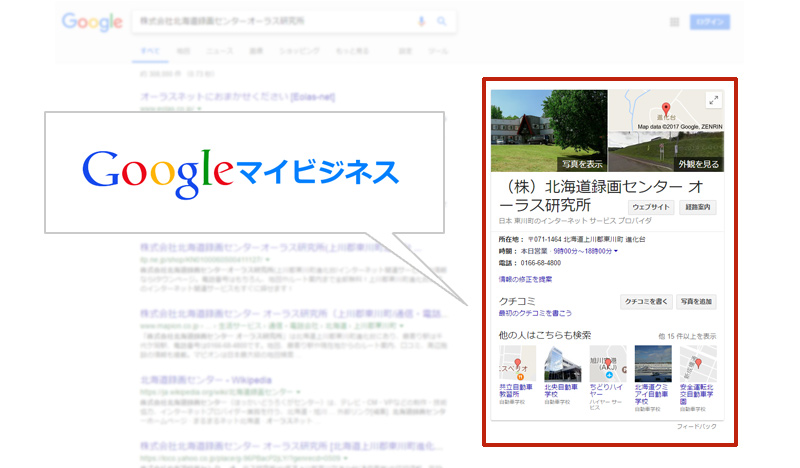Open the 安全運転北交自動車学園 map thumbnail

698,363
